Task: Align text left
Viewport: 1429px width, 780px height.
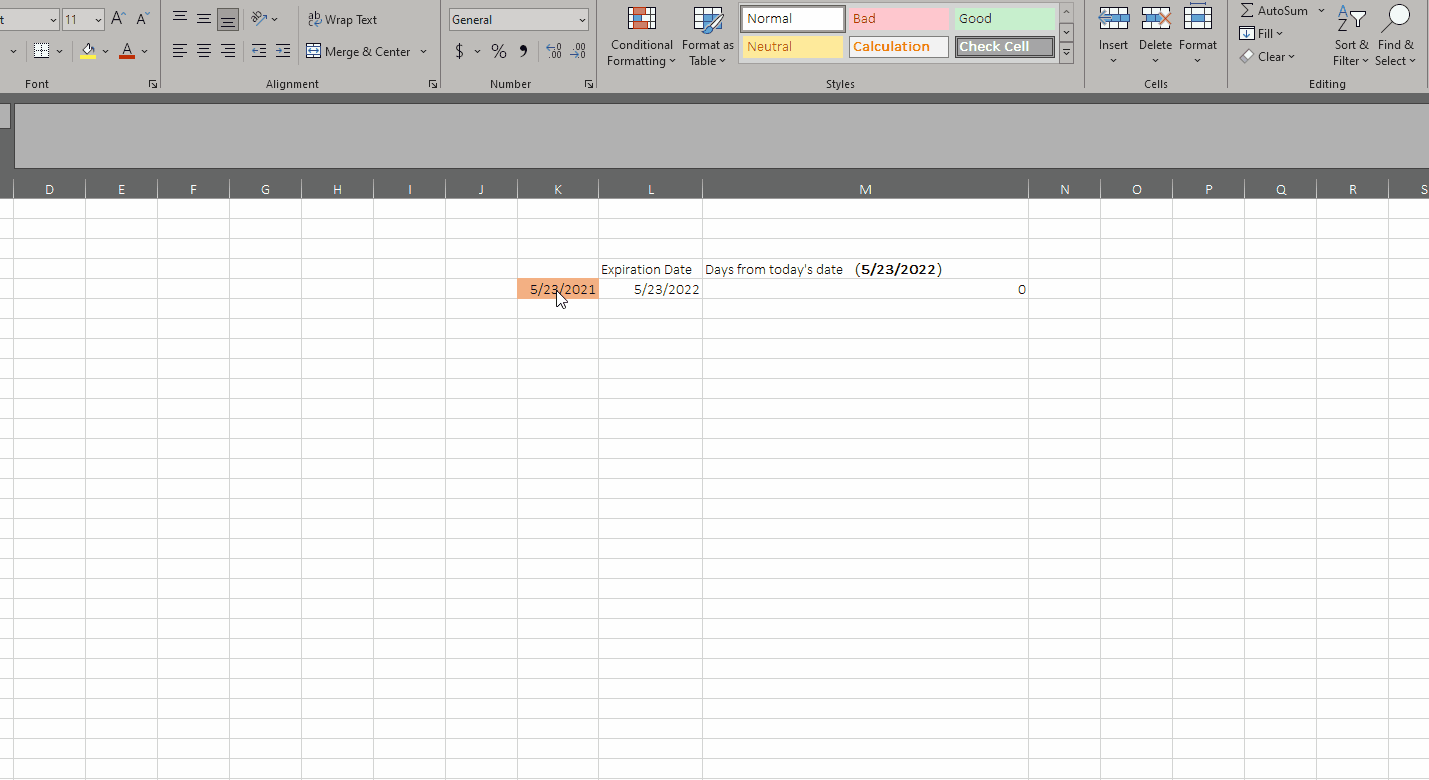Action: [180, 51]
